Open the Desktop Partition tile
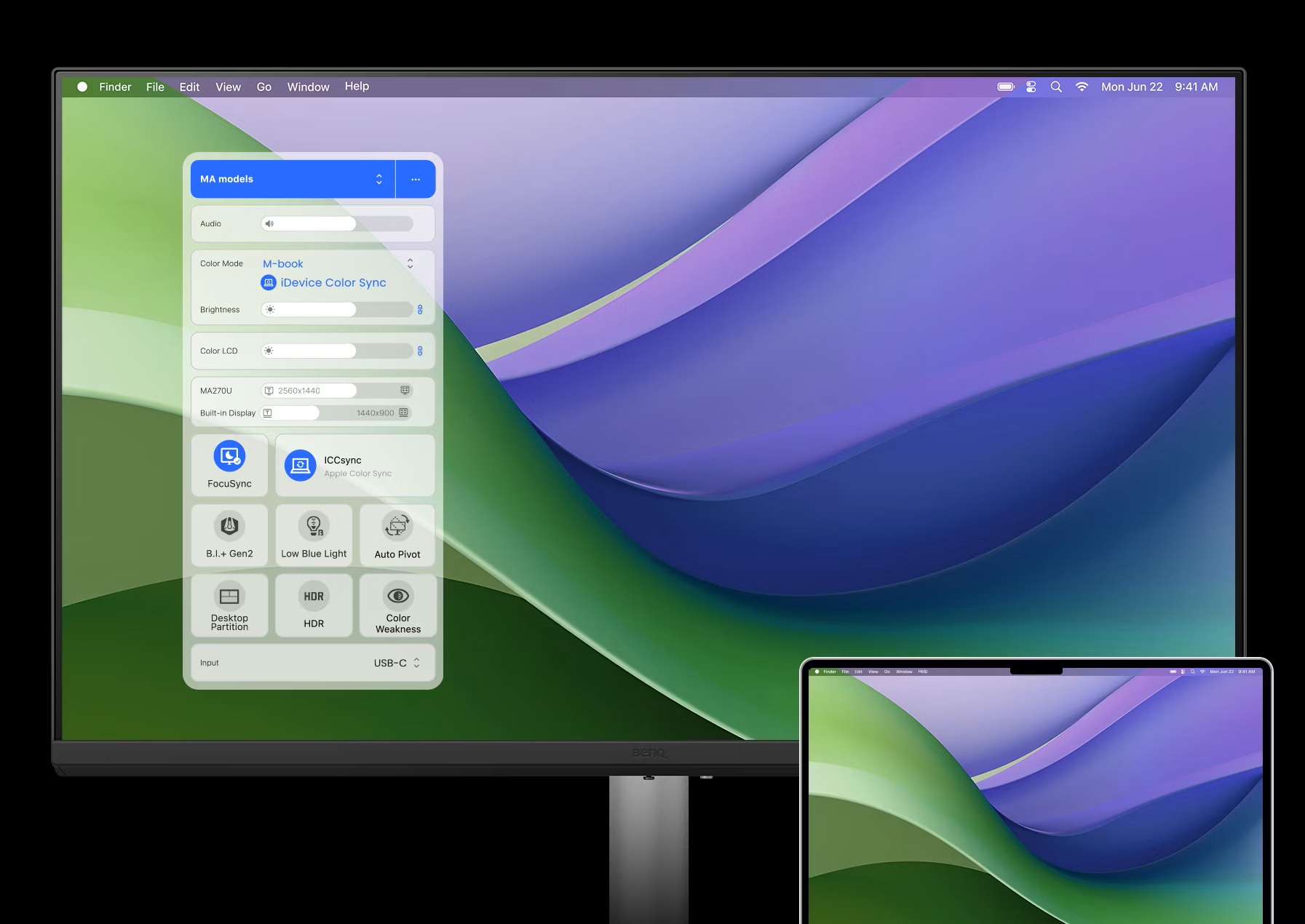1305x924 pixels. pyautogui.click(x=229, y=605)
